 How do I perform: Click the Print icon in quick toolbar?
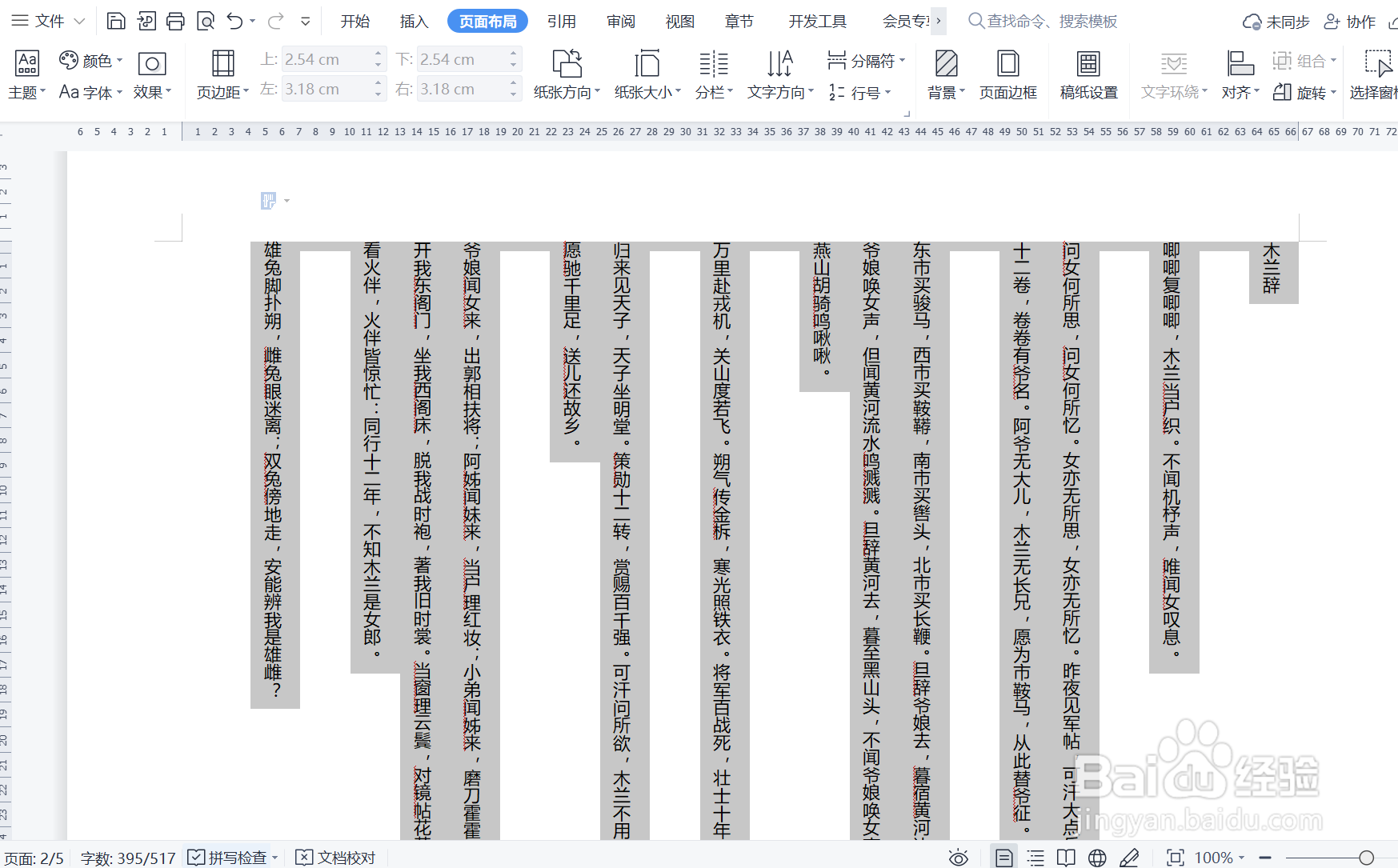pyautogui.click(x=175, y=21)
